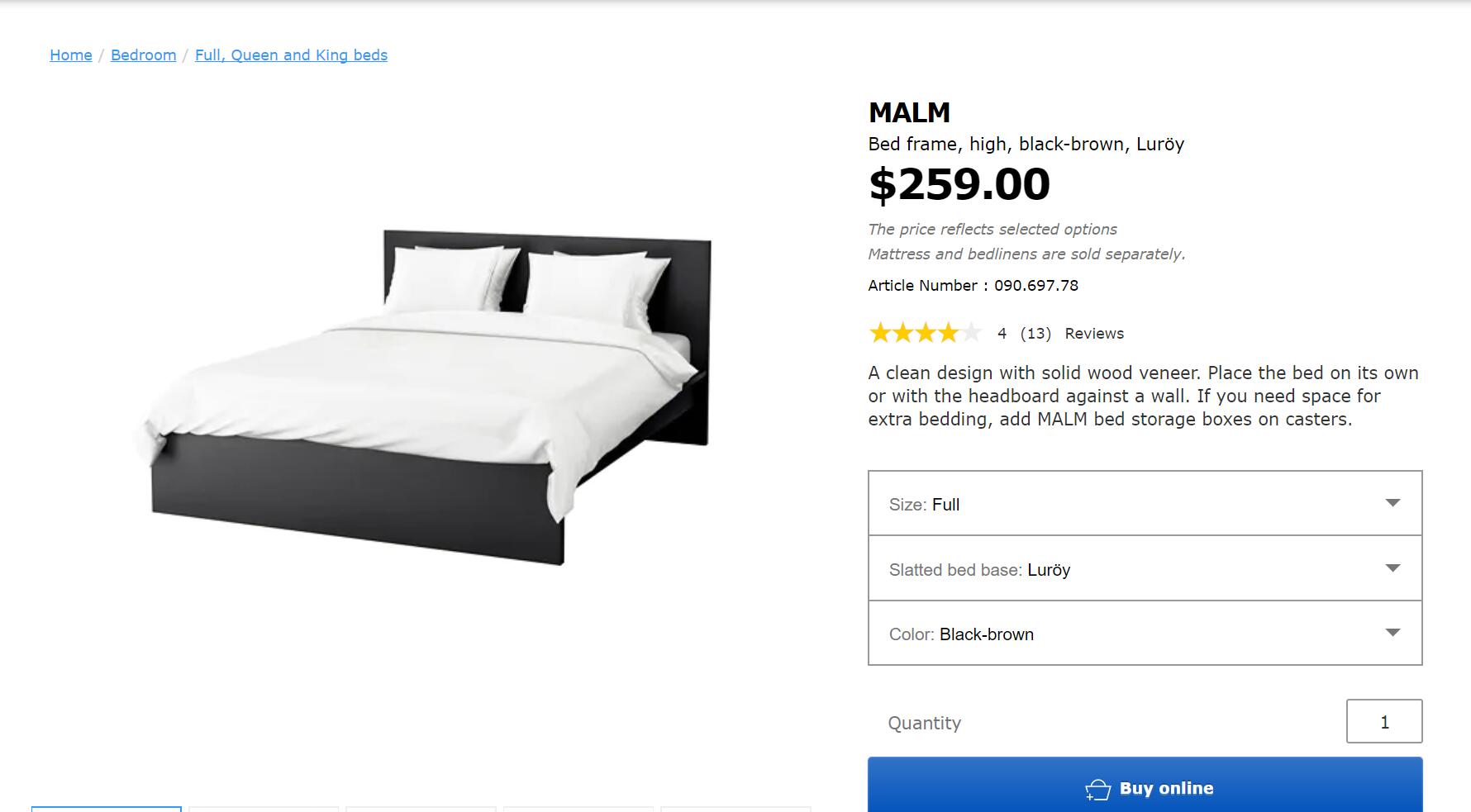Screen dimensions: 1471x812
Task: Click the price reflects selected options note
Action: click(992, 230)
